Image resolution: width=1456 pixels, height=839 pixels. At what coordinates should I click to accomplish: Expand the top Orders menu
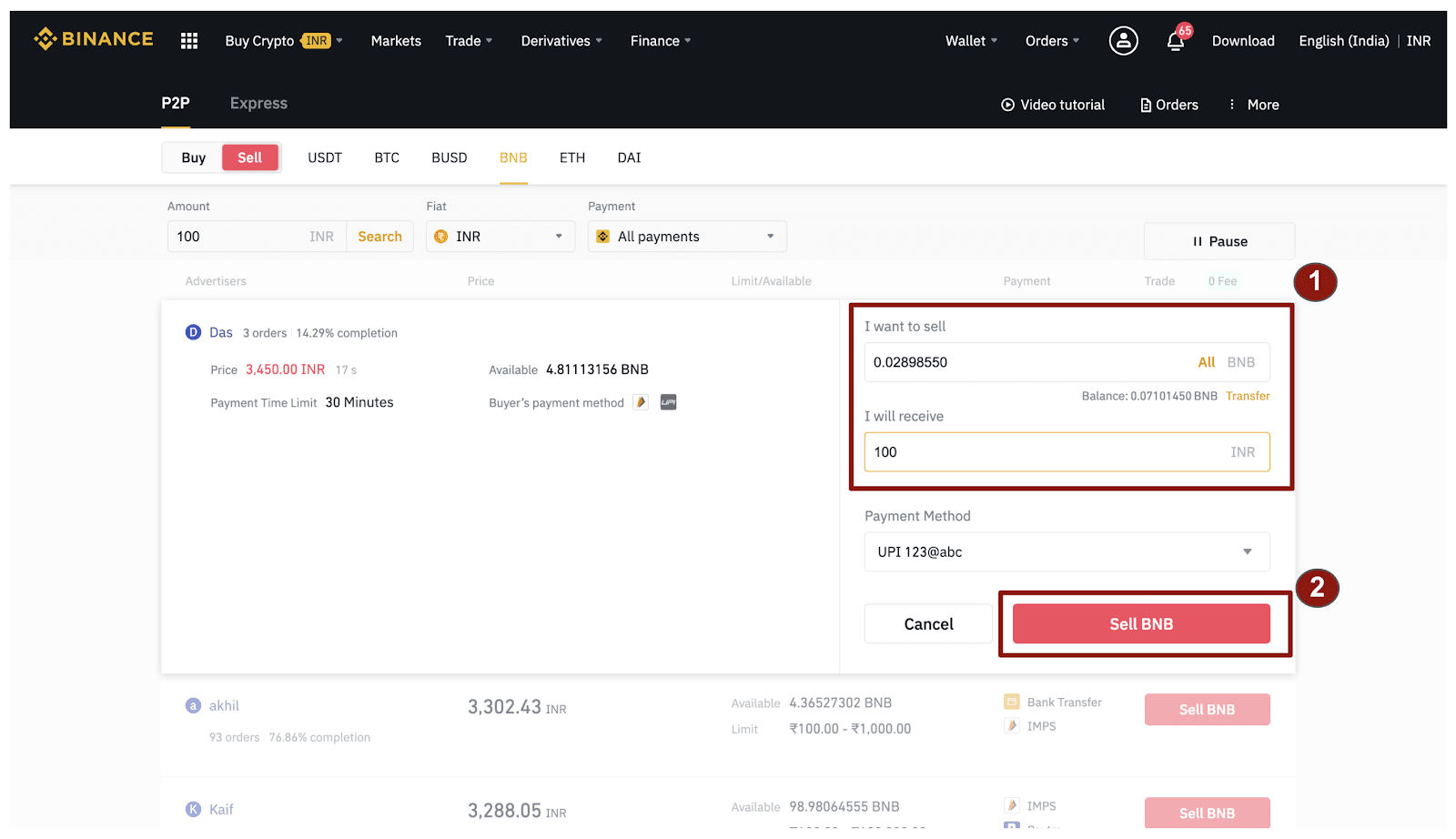click(x=1052, y=41)
